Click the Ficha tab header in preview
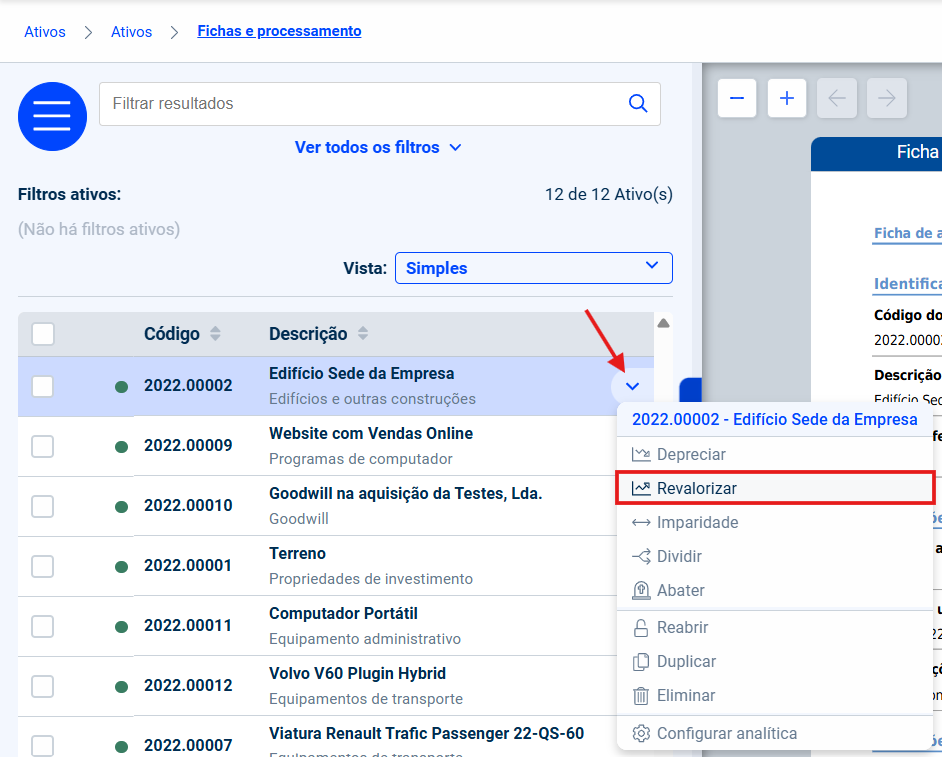The image size is (942, 757). click(877, 154)
